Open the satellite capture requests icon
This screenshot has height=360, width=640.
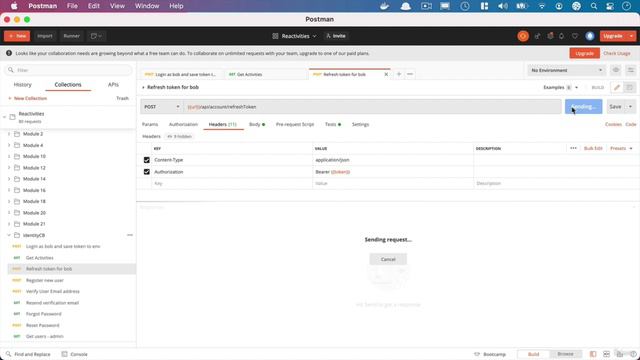pos(537,36)
